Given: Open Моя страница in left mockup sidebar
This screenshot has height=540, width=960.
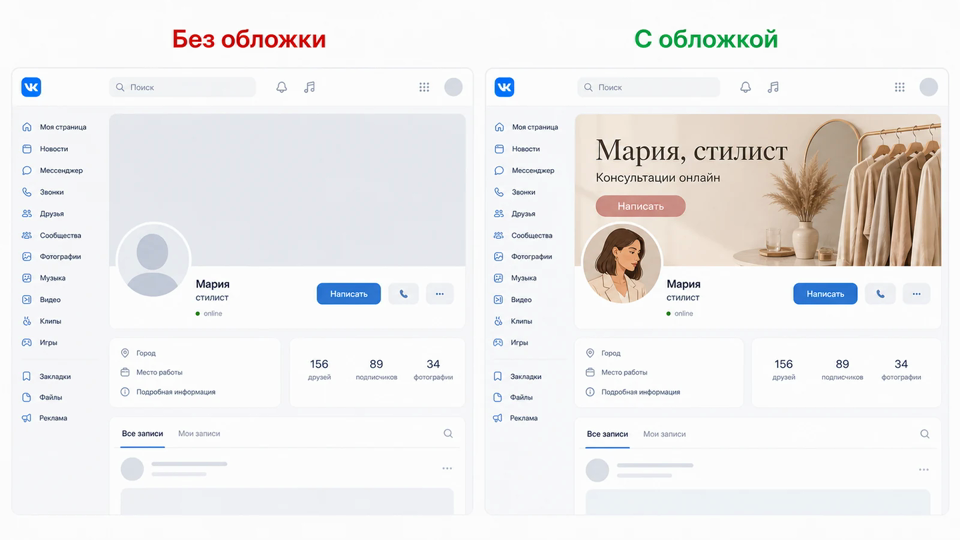Looking at the screenshot, I should (x=54, y=127).
